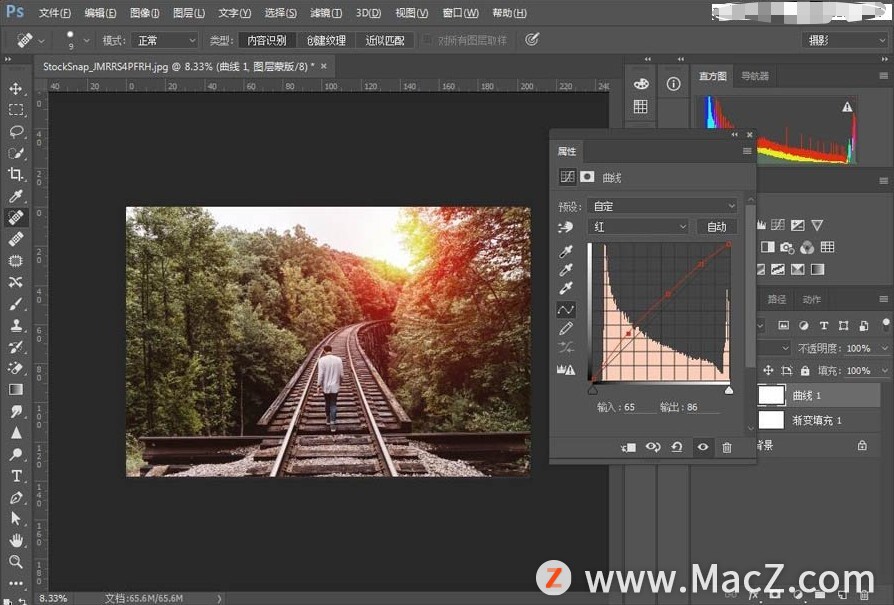The height and width of the screenshot is (605, 894).
Task: Open the 图像 menu
Action: [x=144, y=13]
